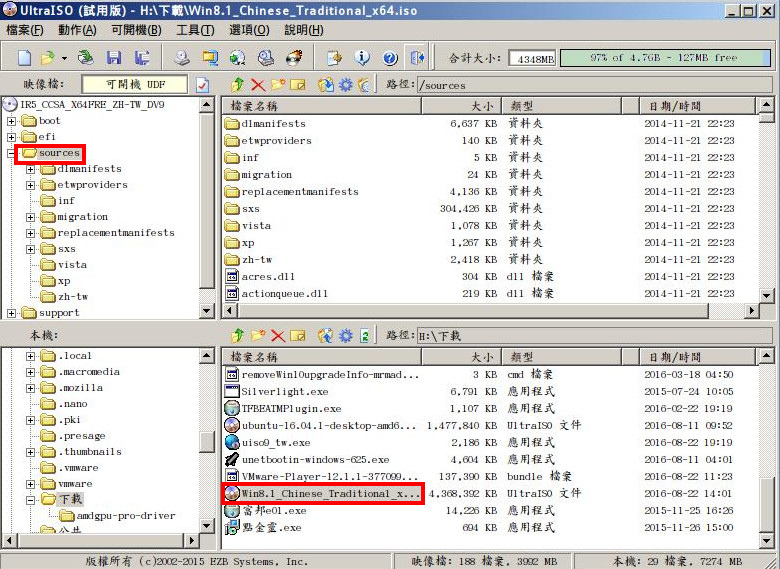Go up one level in local pane
780x569 pixels.
[x=237, y=336]
